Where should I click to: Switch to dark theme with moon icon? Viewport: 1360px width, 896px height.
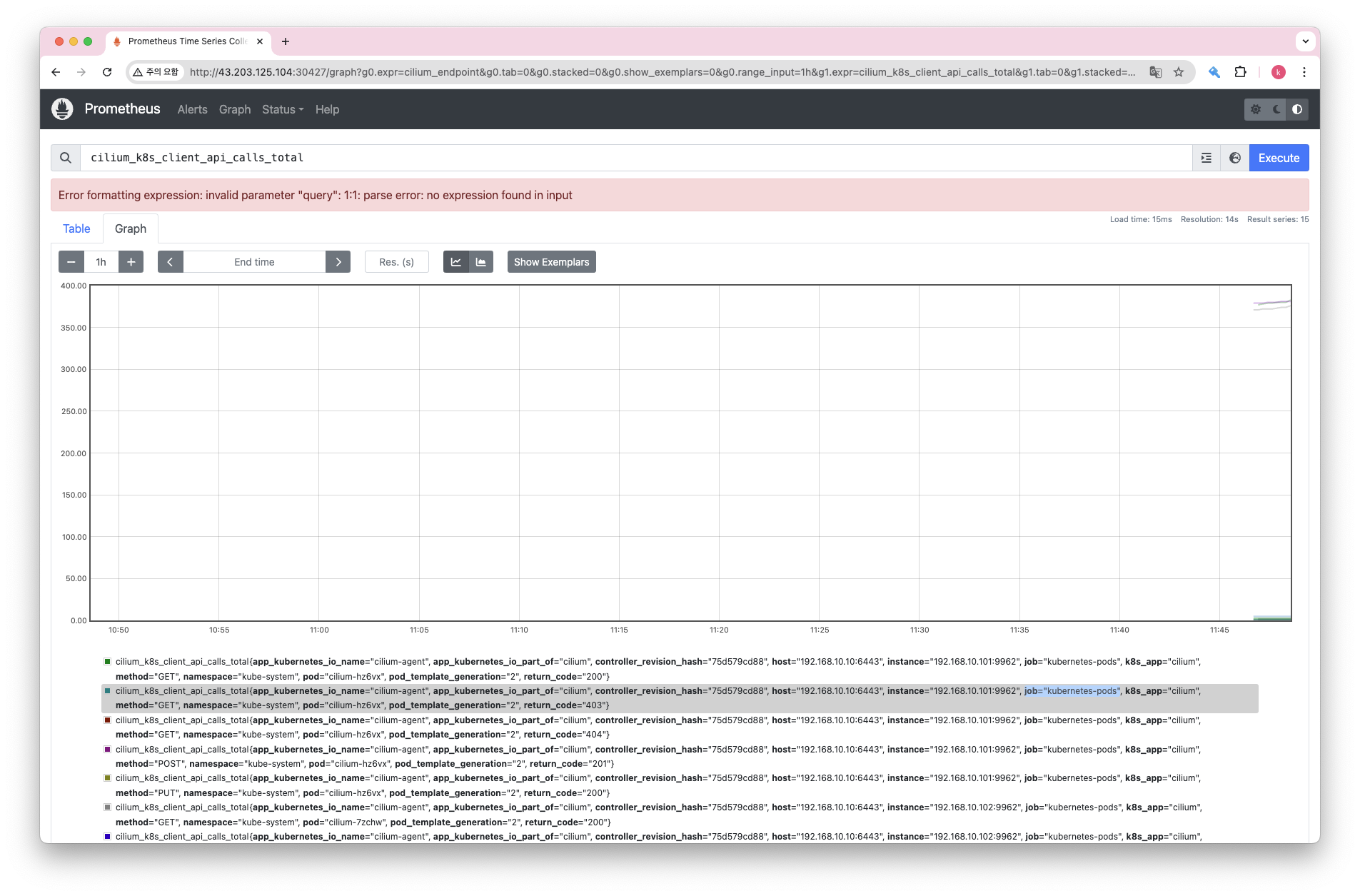[1276, 109]
